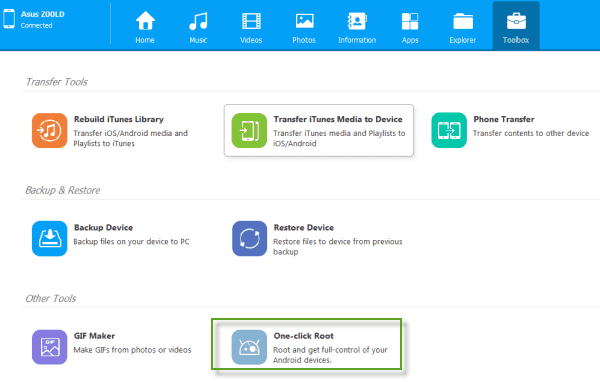Viewport: 600px width, 382px height.
Task: Click the 'Connected' device status text
Action: pos(36,25)
